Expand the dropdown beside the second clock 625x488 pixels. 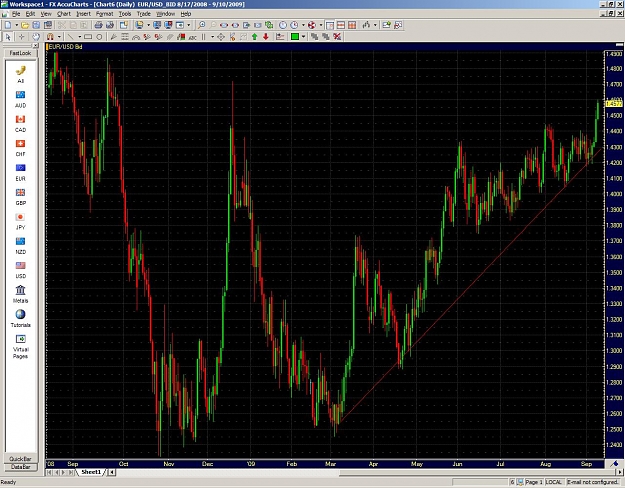[303, 25]
